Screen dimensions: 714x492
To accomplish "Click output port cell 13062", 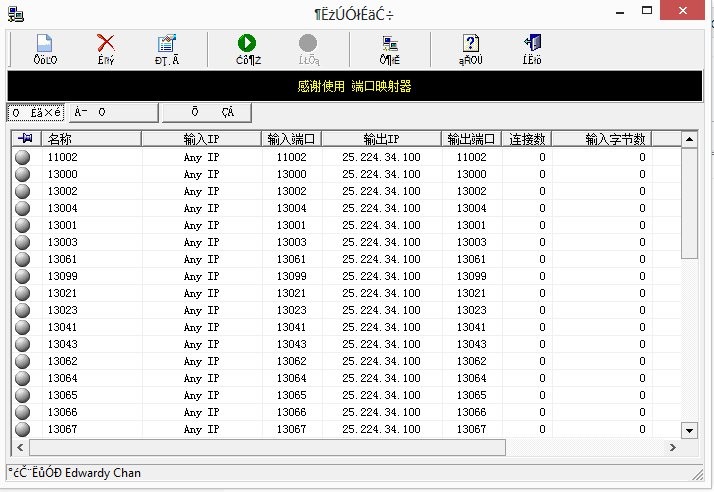I will click(x=472, y=361).
